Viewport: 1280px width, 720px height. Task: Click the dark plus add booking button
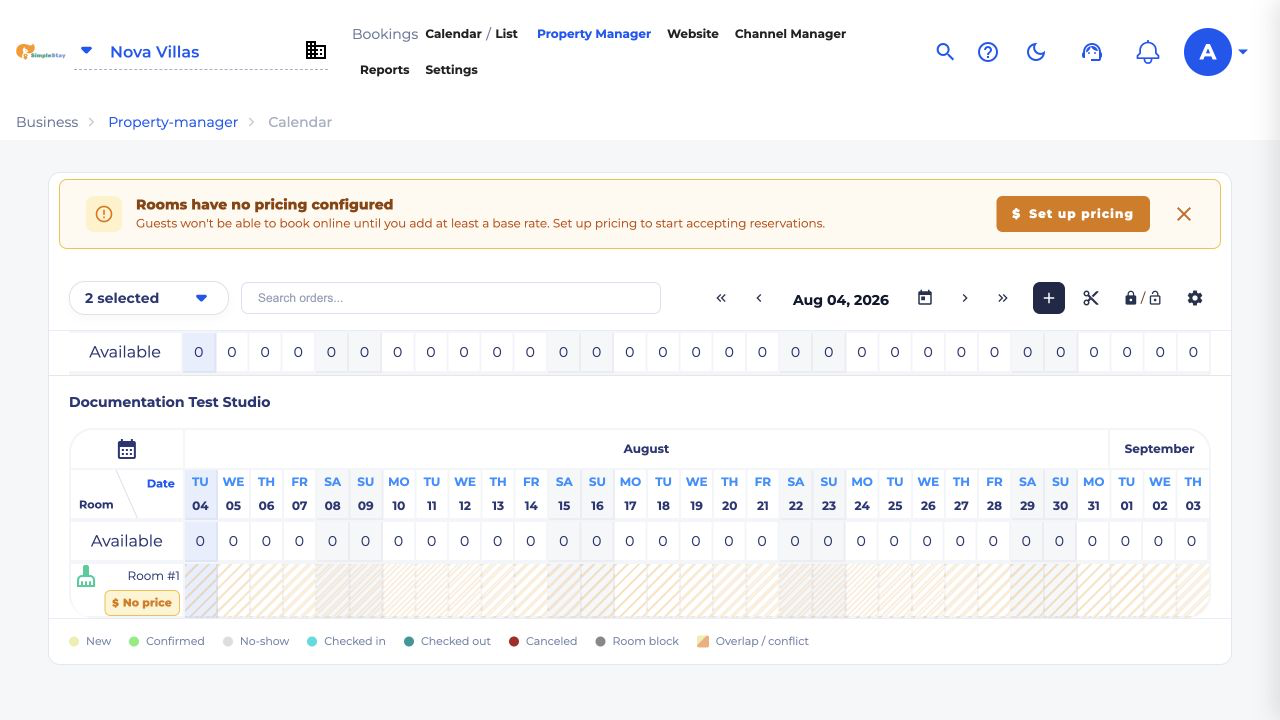tap(1049, 298)
